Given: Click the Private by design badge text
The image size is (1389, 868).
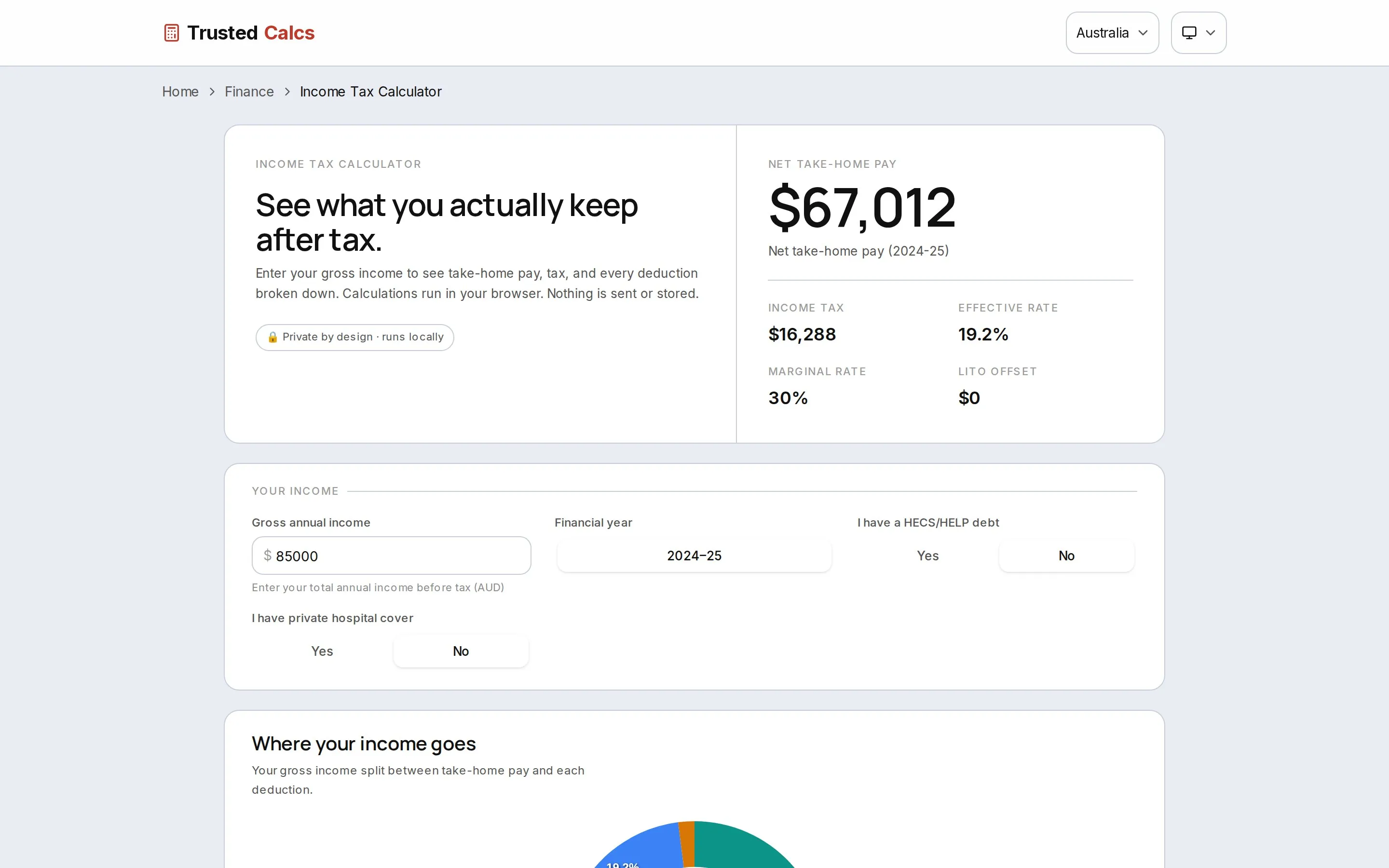Looking at the screenshot, I should point(363,337).
